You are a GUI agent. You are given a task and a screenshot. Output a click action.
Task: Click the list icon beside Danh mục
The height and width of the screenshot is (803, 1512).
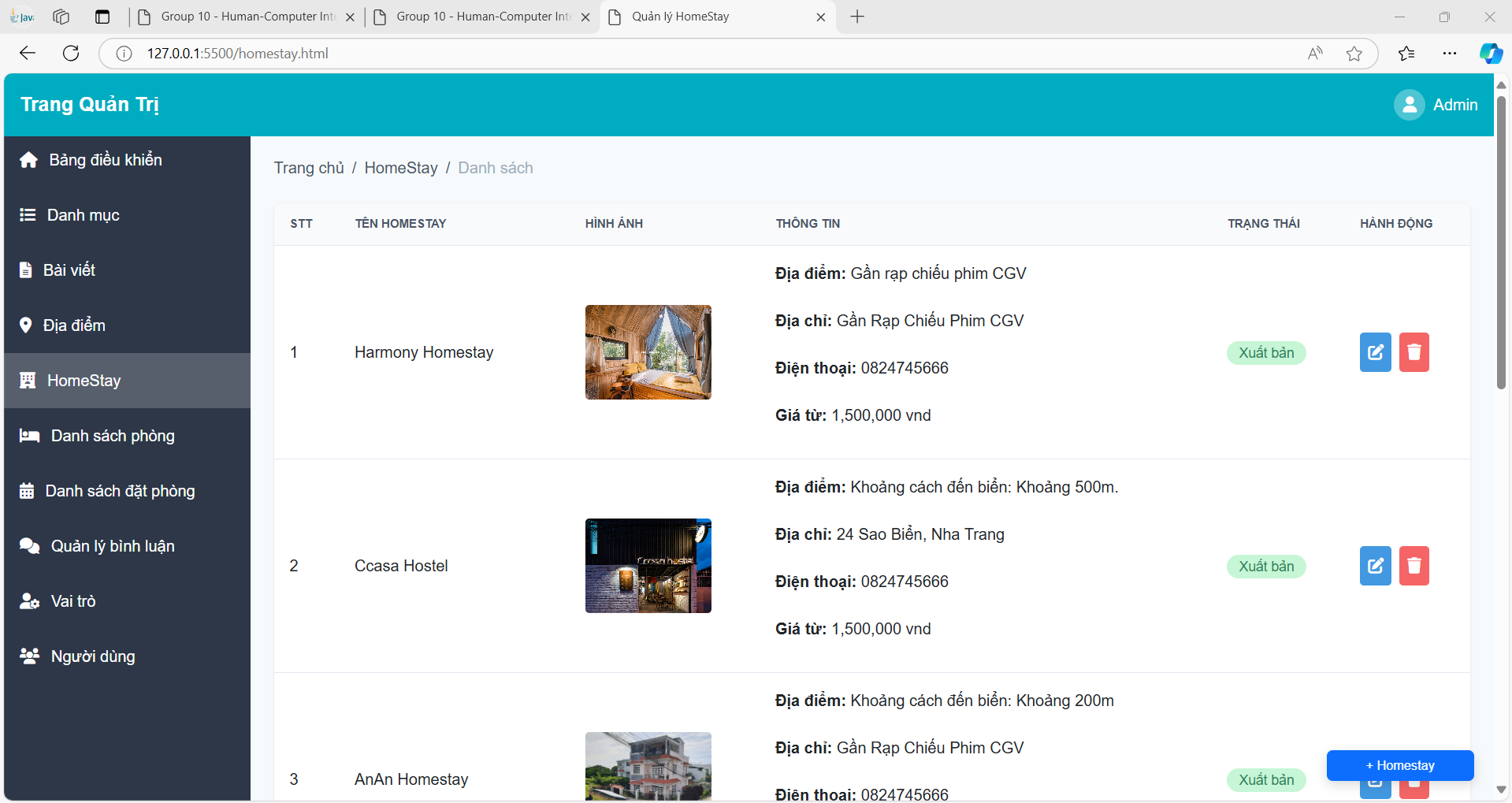pos(28,215)
